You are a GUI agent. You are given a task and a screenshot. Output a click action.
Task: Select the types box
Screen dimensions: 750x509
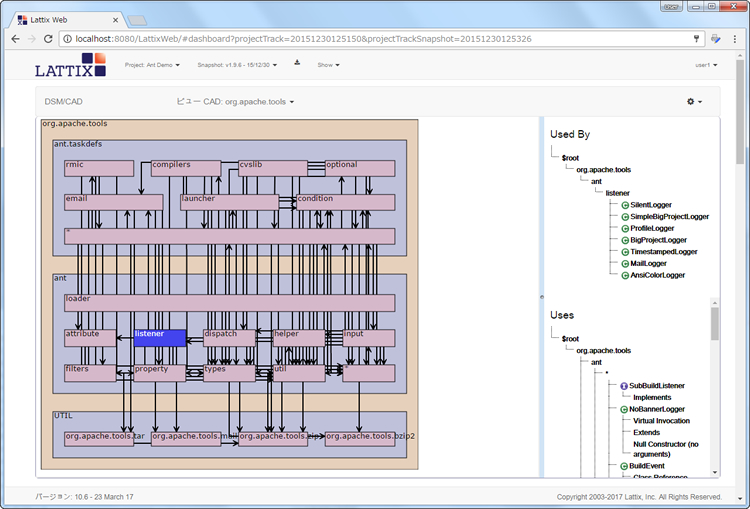[x=230, y=373]
